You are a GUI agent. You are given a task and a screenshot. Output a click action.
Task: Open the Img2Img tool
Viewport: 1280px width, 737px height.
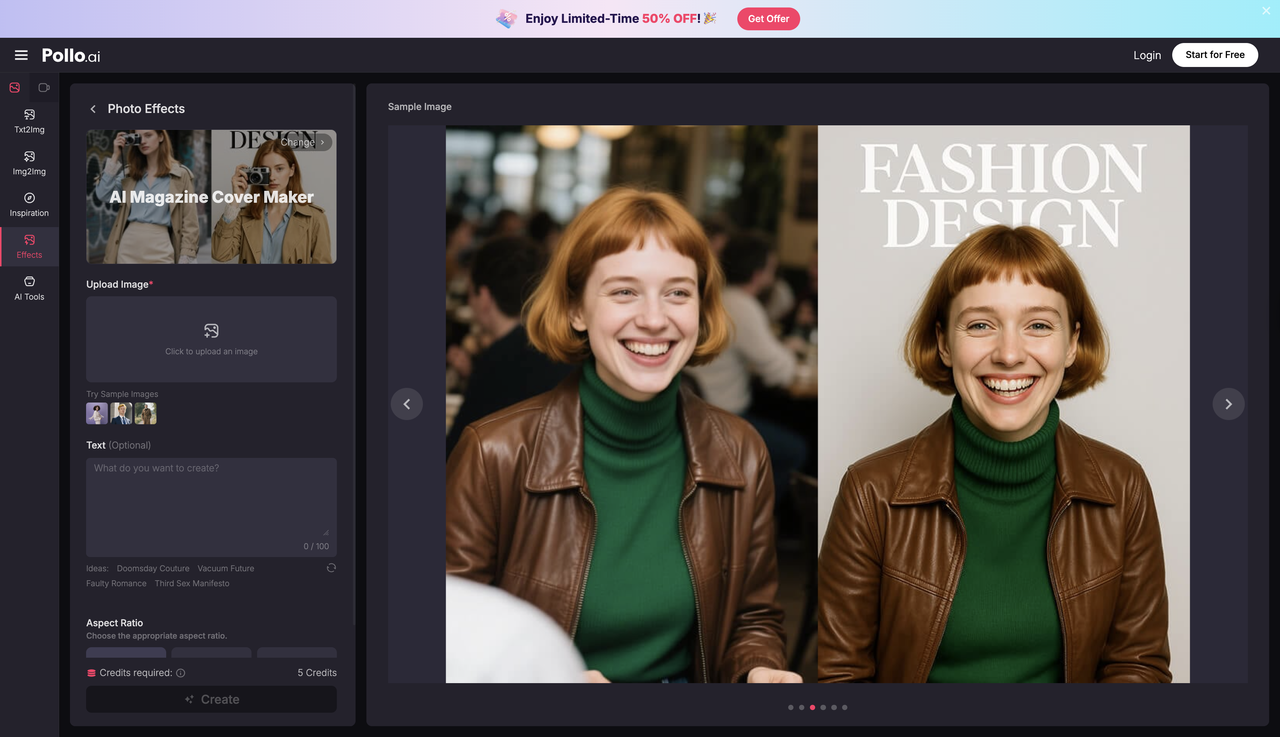pyautogui.click(x=29, y=163)
